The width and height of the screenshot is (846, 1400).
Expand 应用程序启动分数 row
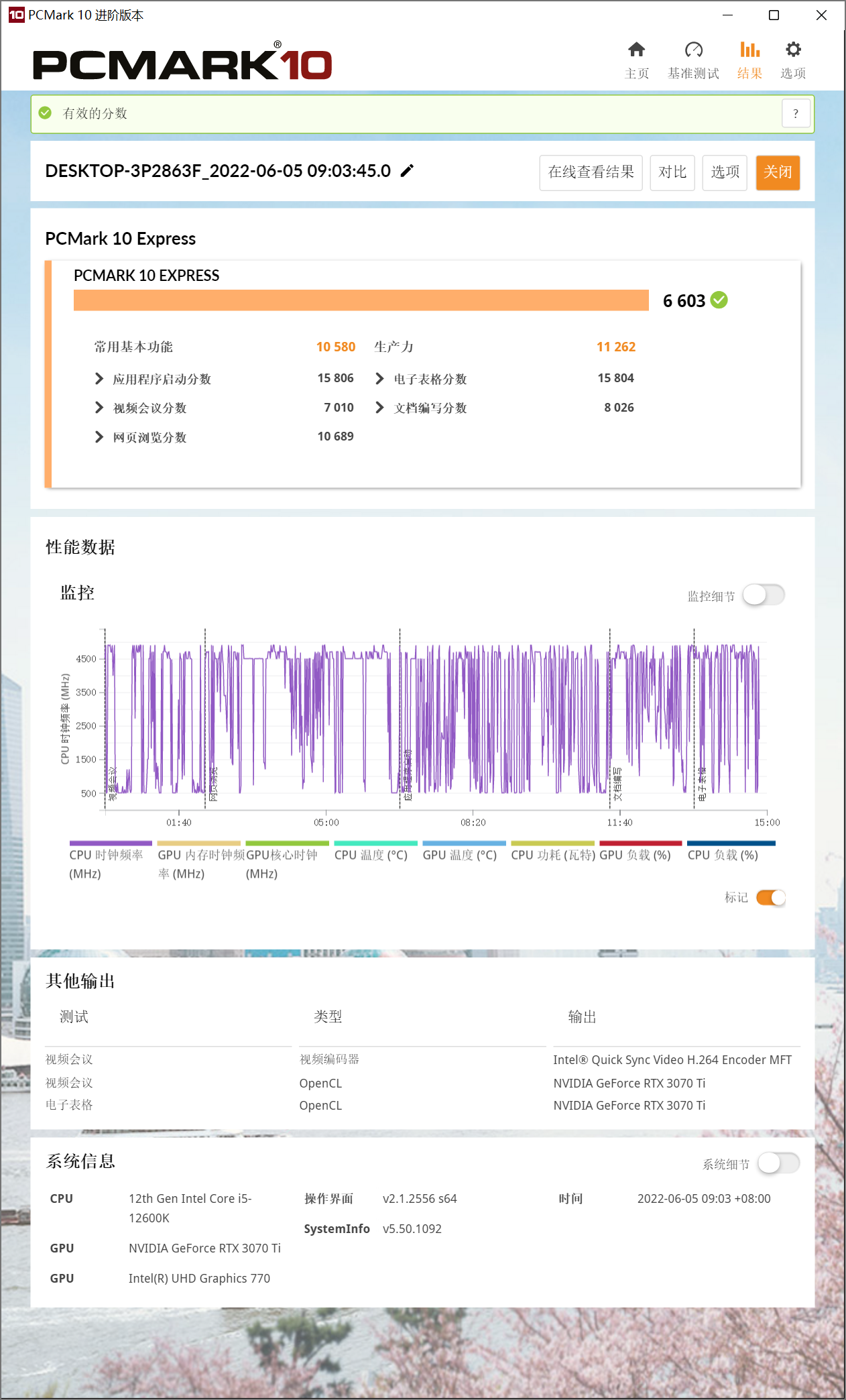(x=99, y=379)
